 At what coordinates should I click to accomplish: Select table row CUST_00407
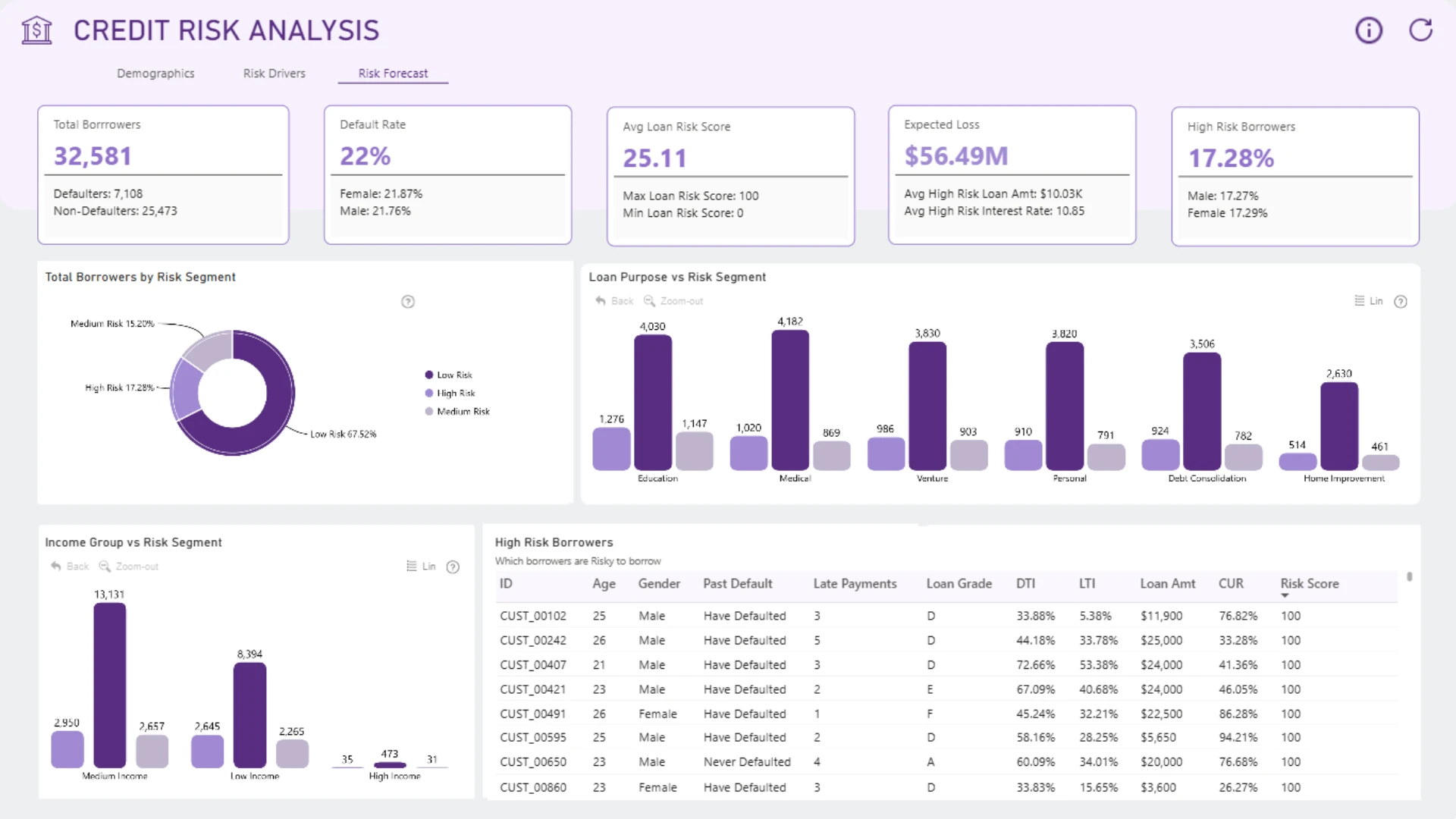point(946,664)
